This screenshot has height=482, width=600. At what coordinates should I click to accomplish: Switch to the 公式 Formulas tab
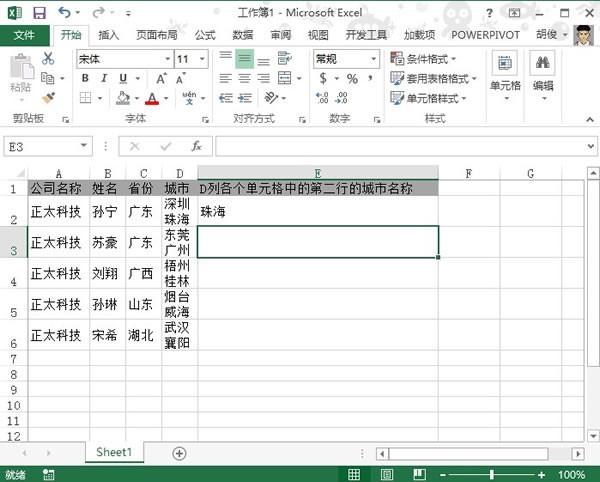tap(205, 35)
